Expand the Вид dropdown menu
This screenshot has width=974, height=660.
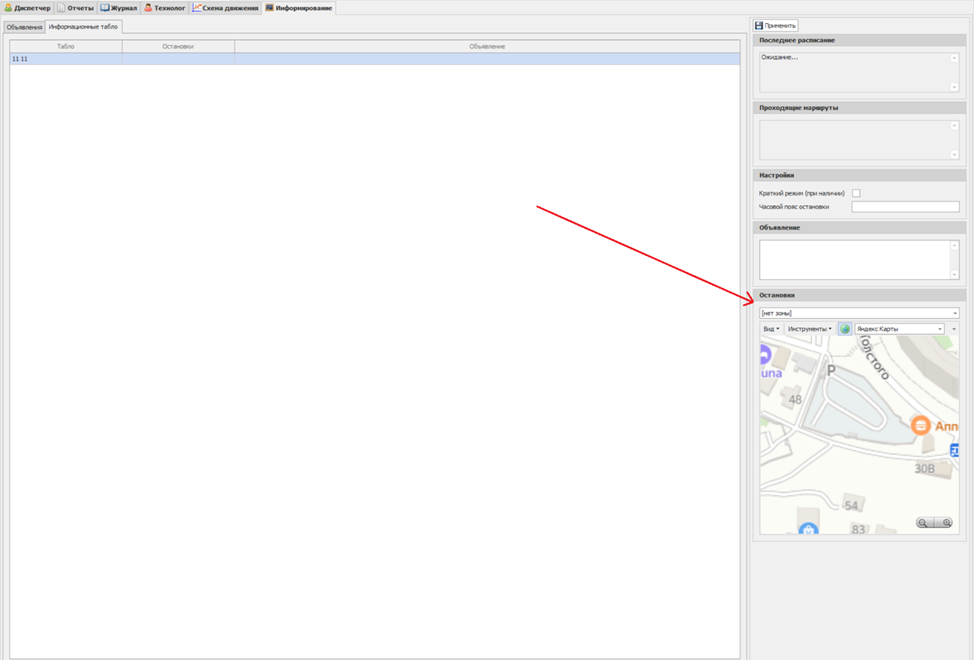771,329
